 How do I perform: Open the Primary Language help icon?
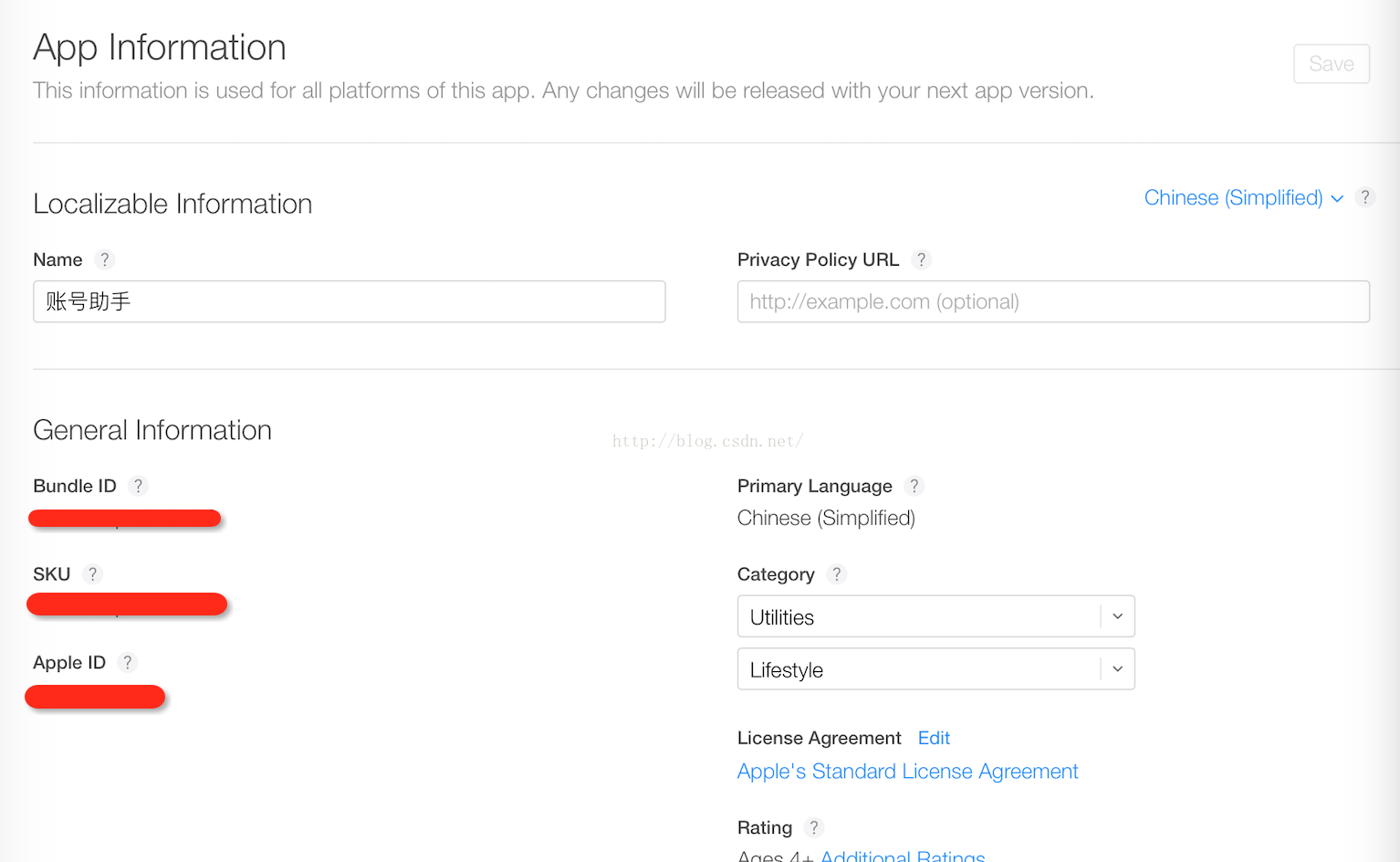914,486
